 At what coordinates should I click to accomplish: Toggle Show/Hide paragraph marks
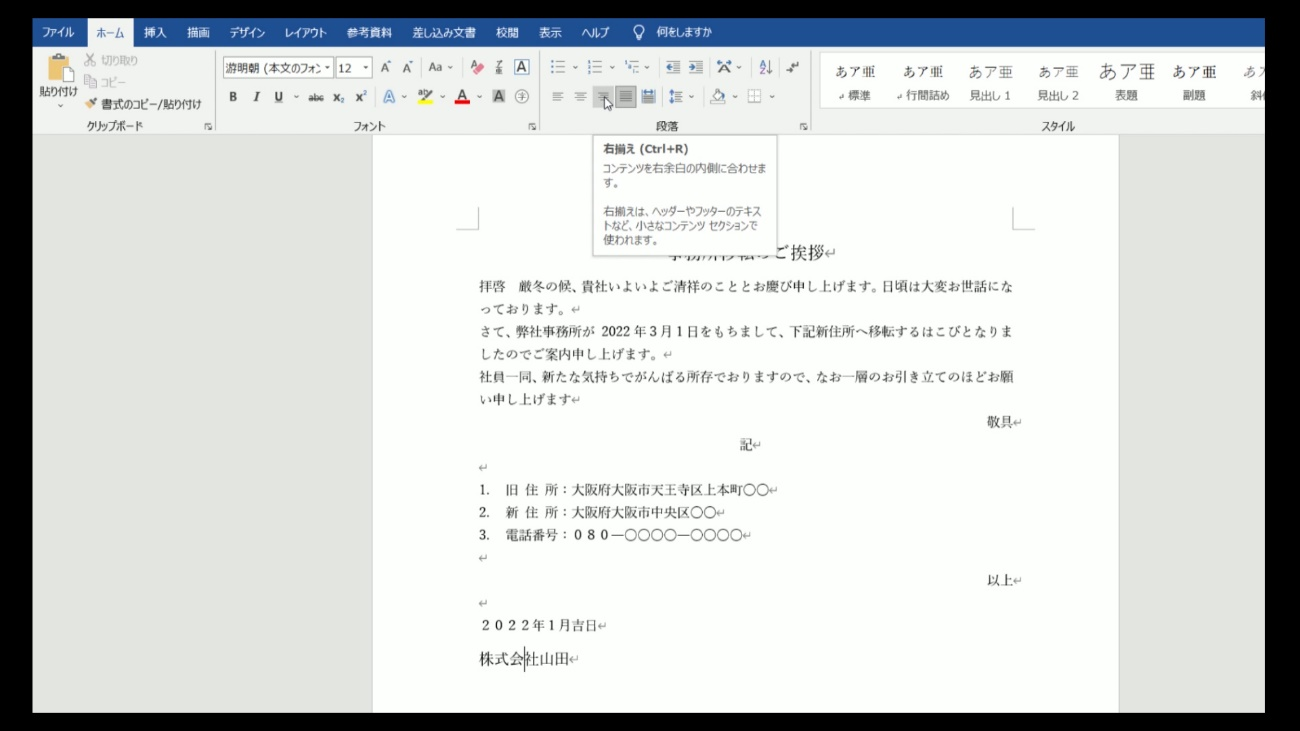(x=792, y=68)
